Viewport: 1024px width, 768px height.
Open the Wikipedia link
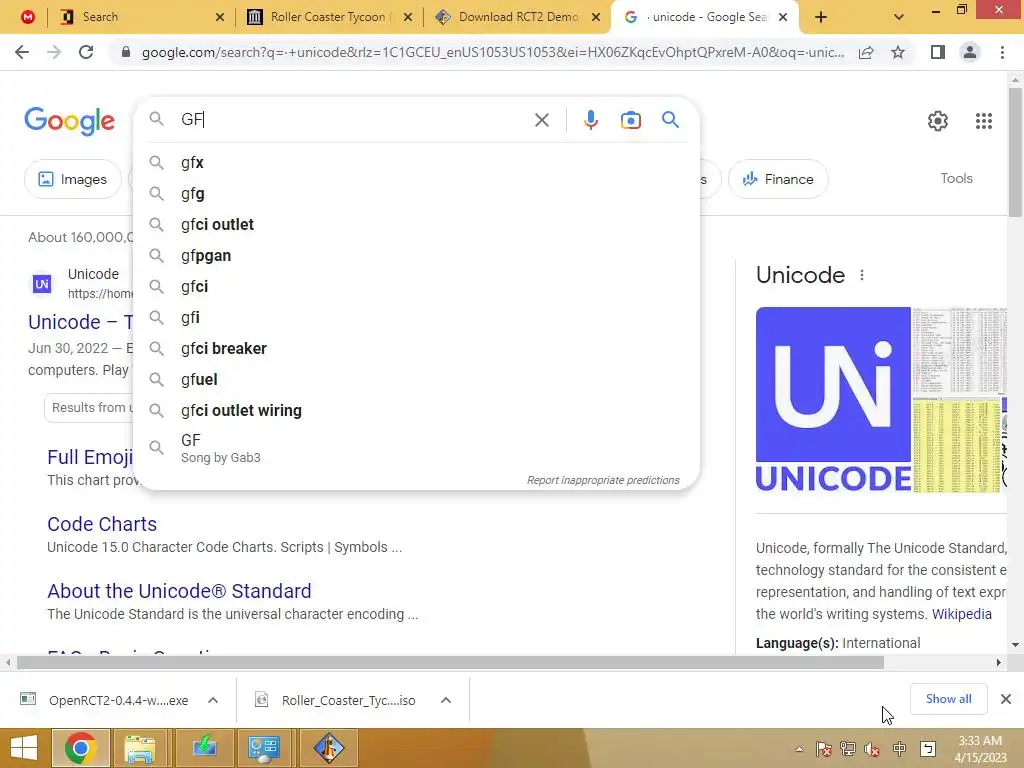(961, 614)
